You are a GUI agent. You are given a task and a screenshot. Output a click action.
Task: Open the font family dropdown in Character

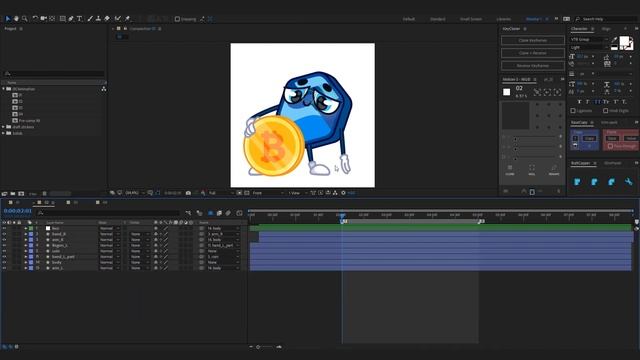[x=589, y=40]
